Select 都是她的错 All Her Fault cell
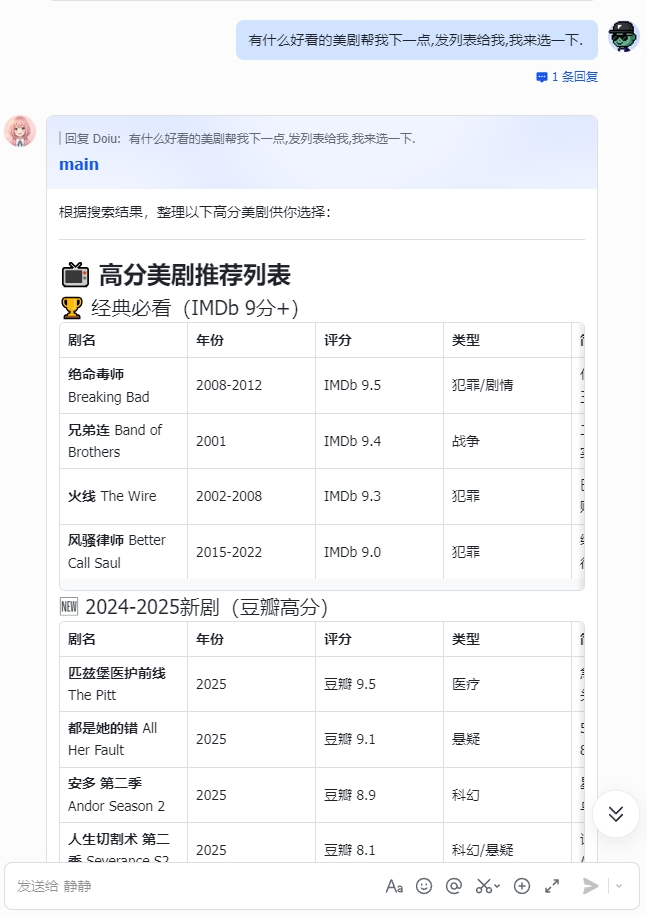The width and height of the screenshot is (647, 917). coord(123,739)
